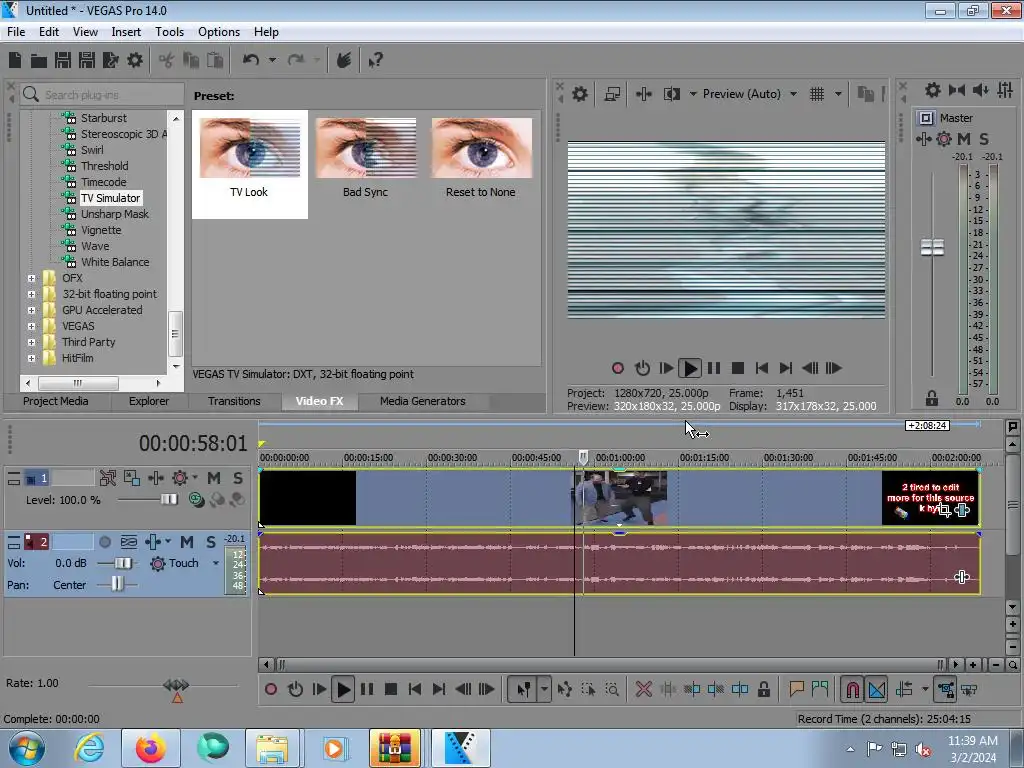This screenshot has height=768, width=1024.
Task: Open Video Preview project properties gear
Action: click(x=579, y=94)
